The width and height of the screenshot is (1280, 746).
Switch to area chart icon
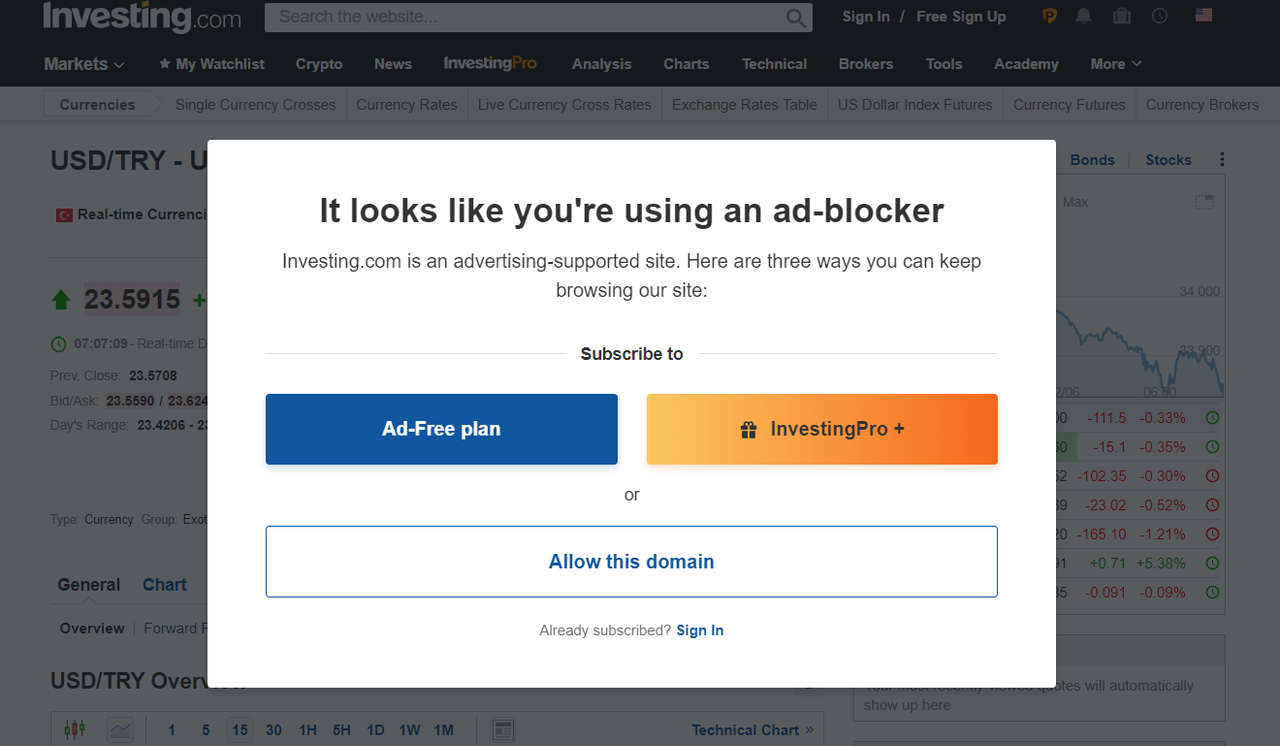click(x=120, y=730)
